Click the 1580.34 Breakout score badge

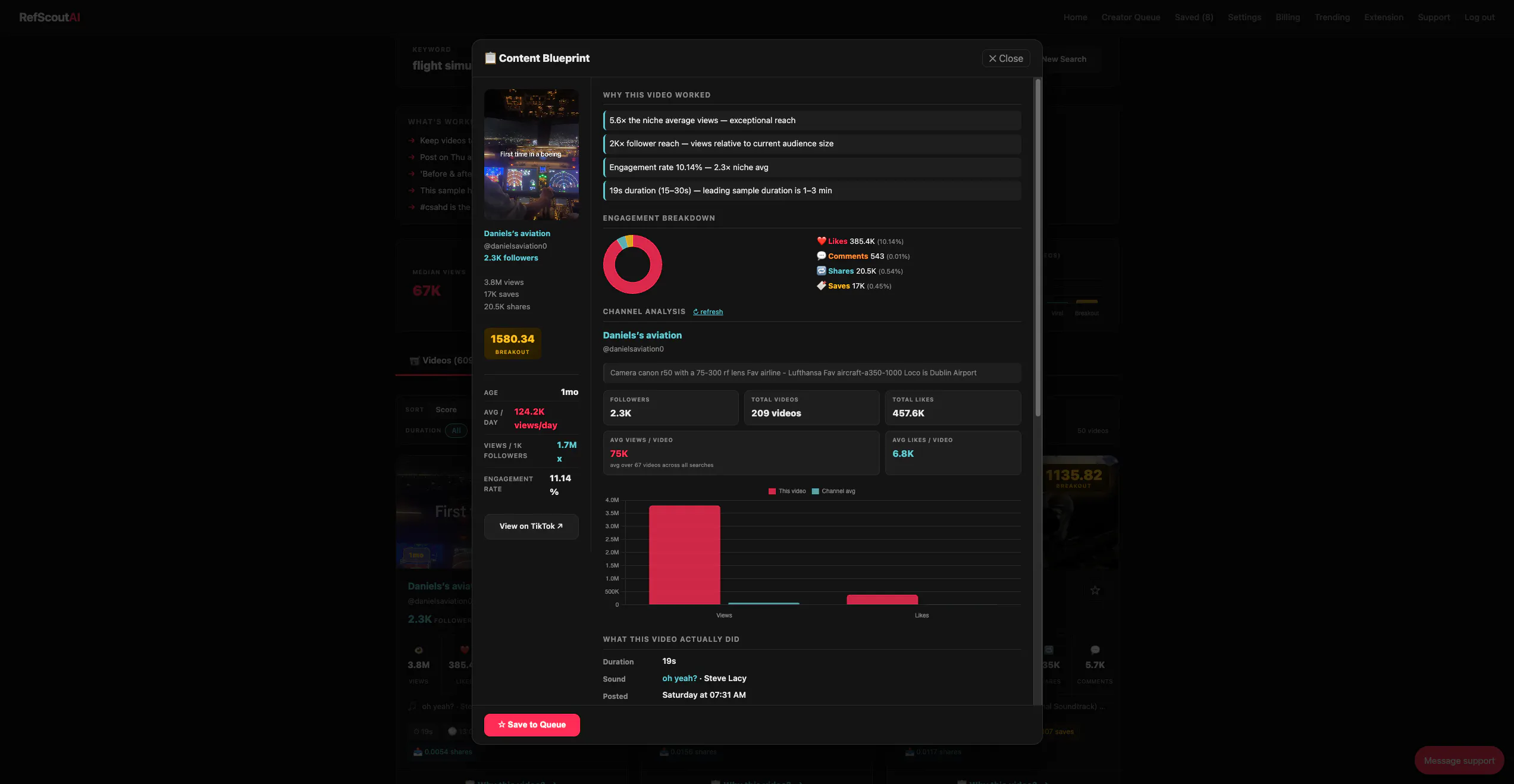[512, 344]
